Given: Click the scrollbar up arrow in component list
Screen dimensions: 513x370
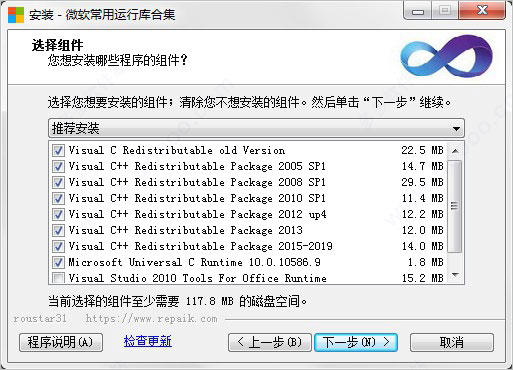Looking at the screenshot, I should point(455,151).
